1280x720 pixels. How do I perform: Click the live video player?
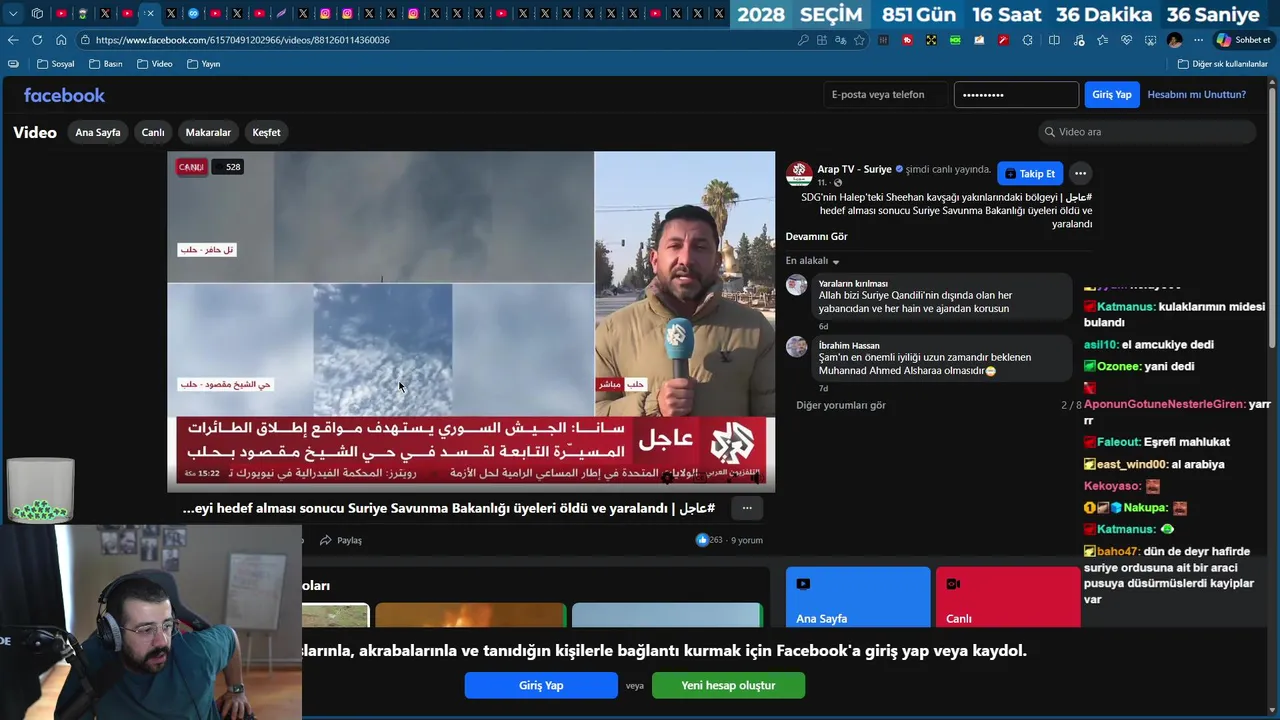(471, 321)
